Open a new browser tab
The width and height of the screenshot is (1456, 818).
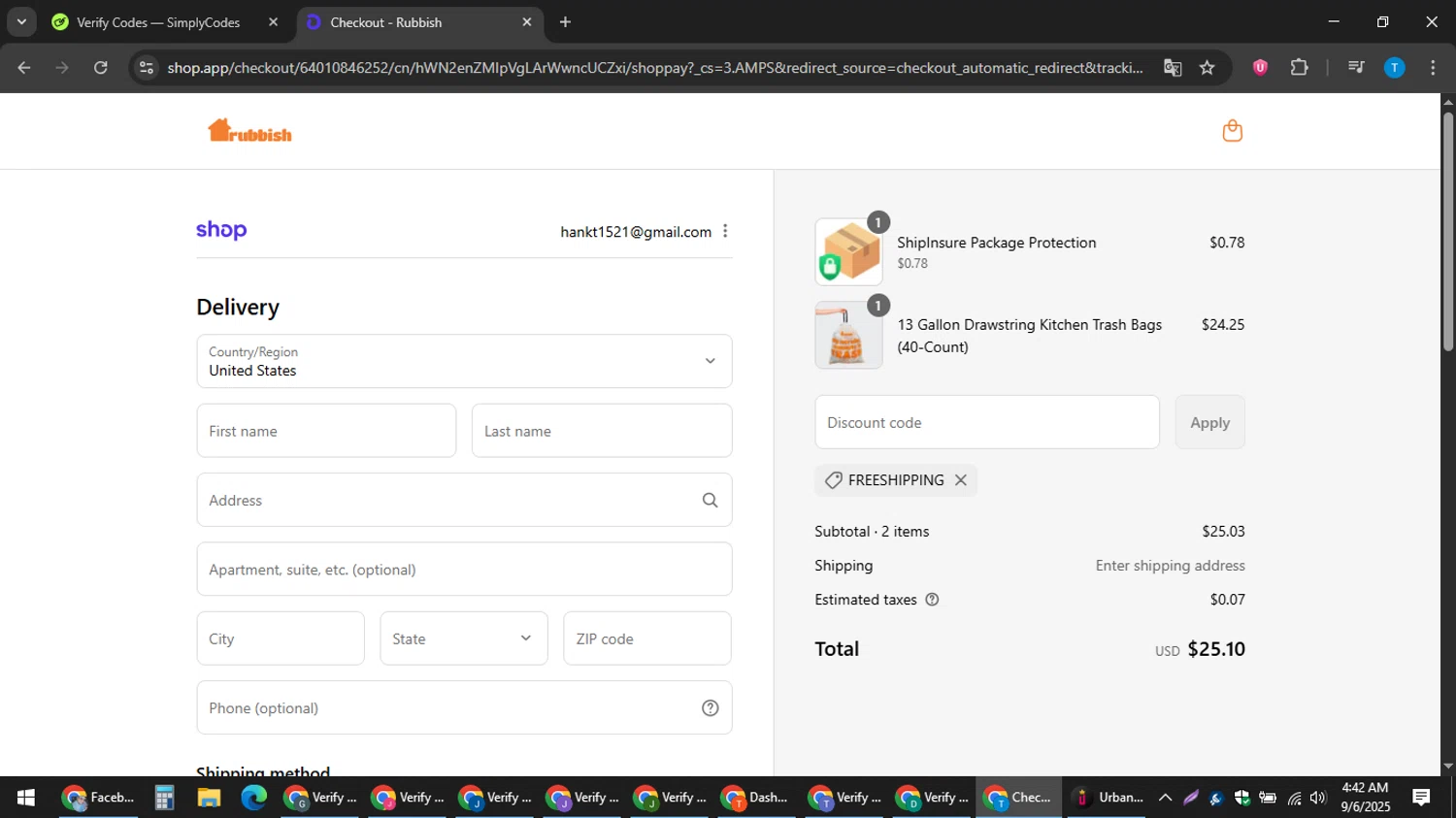tap(565, 22)
